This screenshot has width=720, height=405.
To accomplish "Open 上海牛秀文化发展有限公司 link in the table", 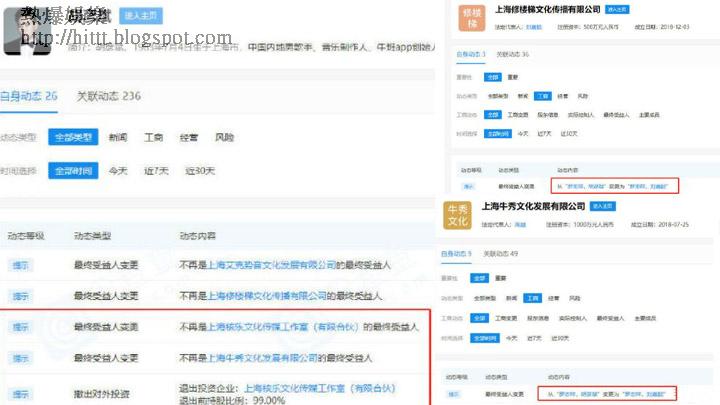I will tap(262, 358).
